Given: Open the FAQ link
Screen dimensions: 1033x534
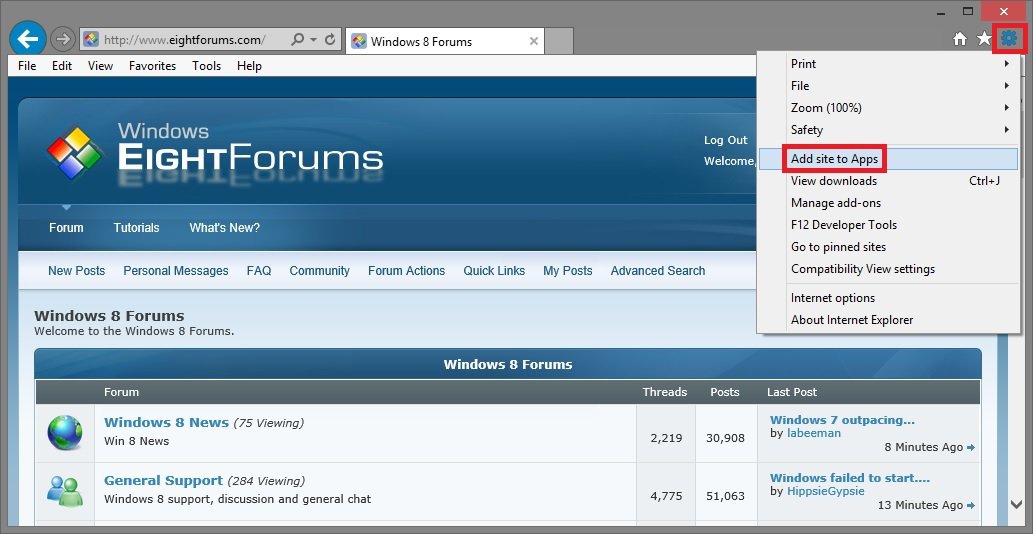Looking at the screenshot, I should pos(259,271).
